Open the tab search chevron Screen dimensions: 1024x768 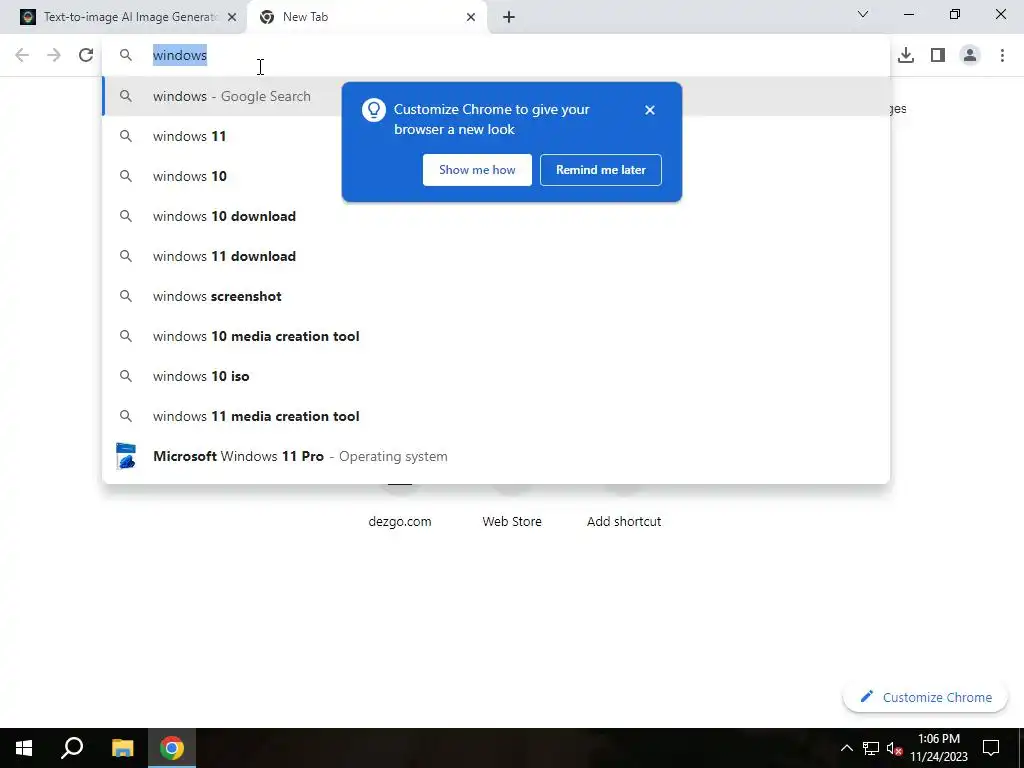(863, 14)
